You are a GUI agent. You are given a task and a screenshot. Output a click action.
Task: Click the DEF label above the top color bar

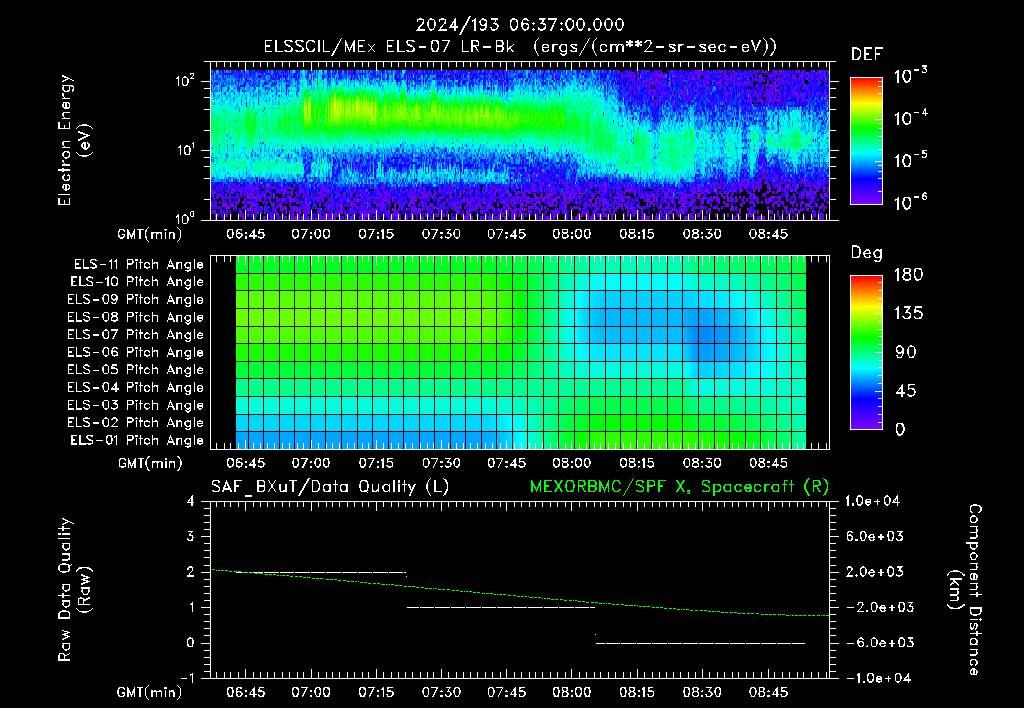click(867, 54)
